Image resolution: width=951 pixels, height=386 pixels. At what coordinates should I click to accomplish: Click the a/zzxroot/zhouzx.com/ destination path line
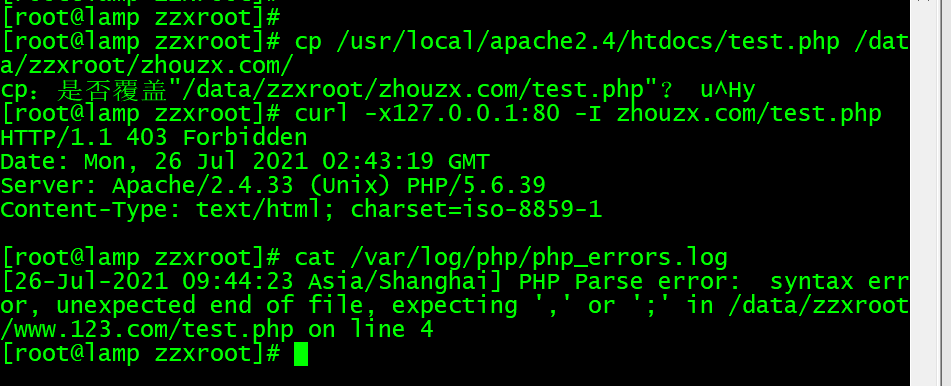click(147, 66)
